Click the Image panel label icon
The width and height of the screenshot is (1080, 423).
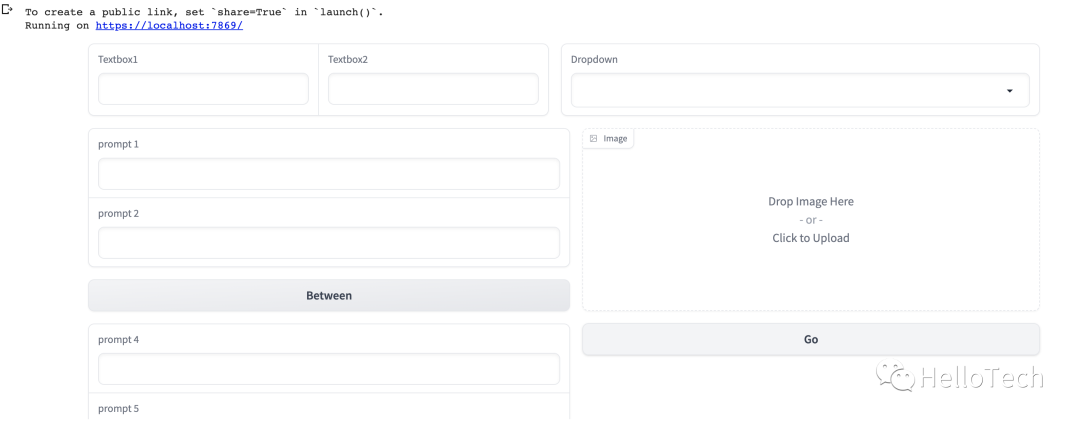click(x=594, y=139)
